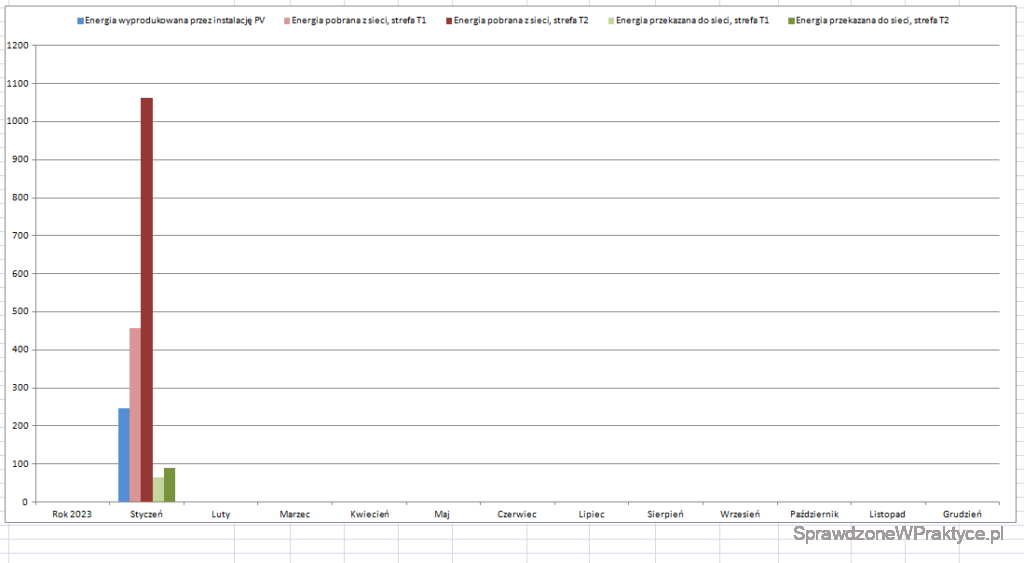Click the tall dark red bar in Styczeń
This screenshot has width=1024, height=563.
coord(147,300)
